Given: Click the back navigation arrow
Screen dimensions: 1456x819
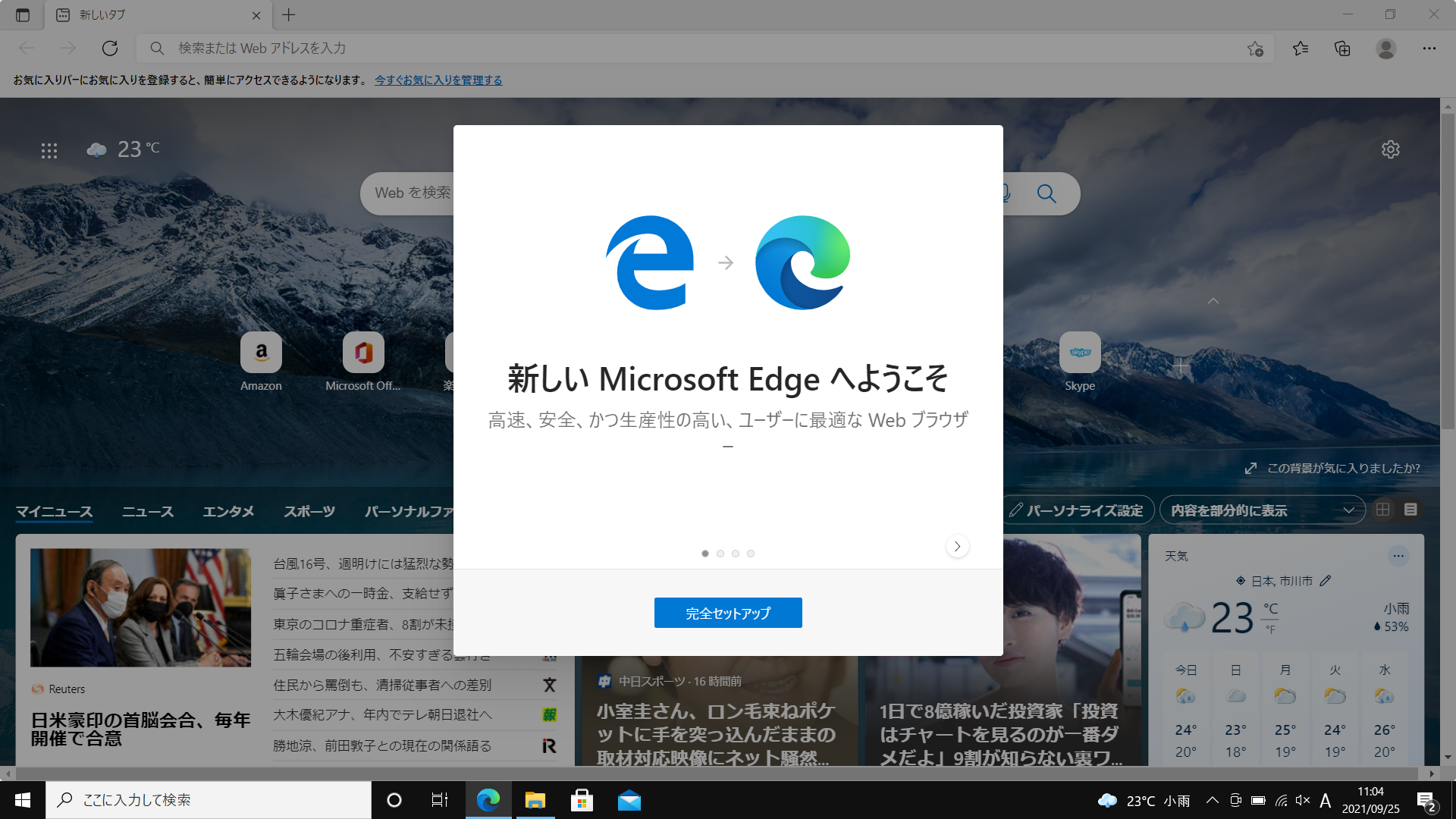Looking at the screenshot, I should 27,49.
